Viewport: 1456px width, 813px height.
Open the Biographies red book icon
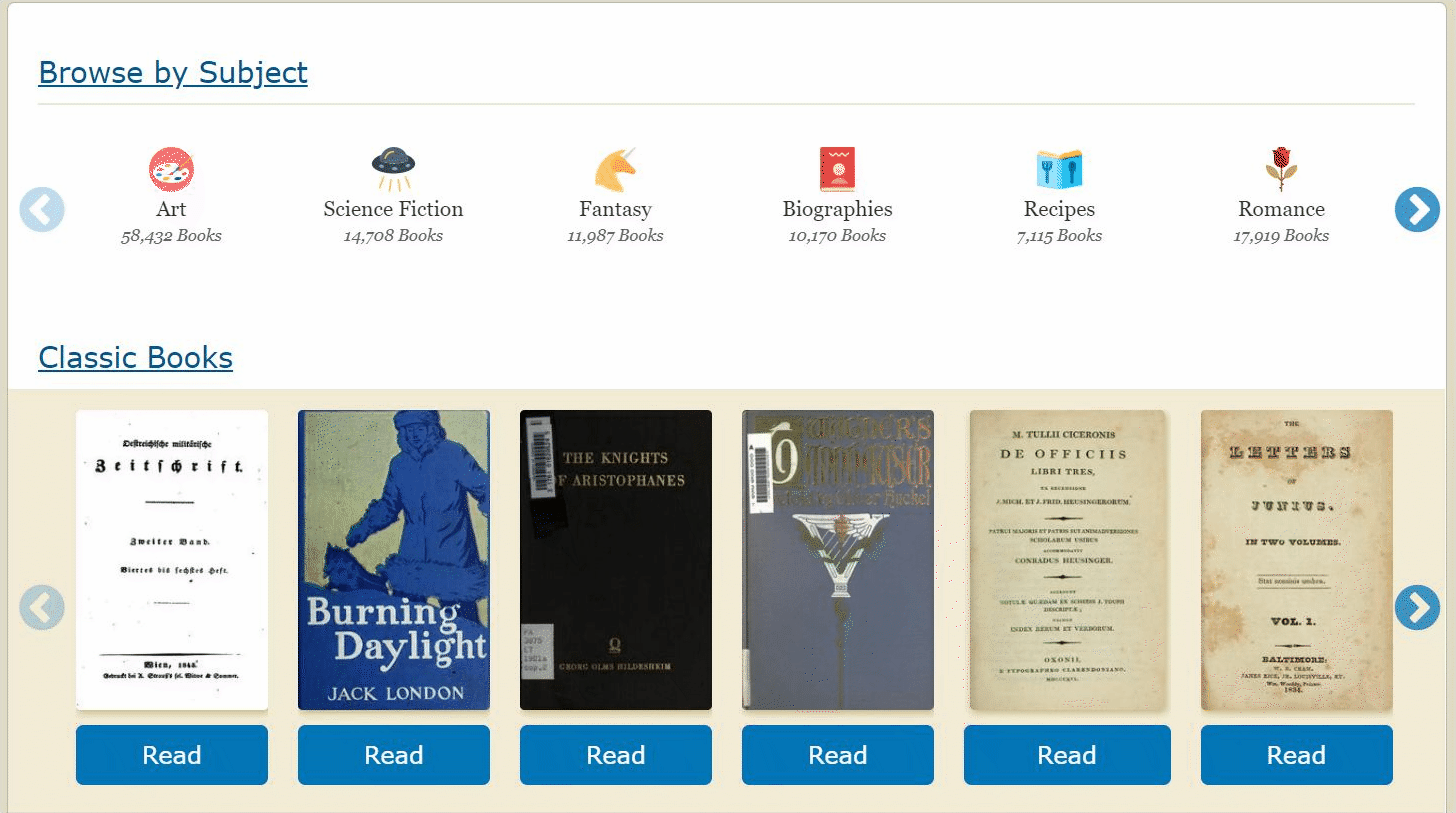(837, 169)
